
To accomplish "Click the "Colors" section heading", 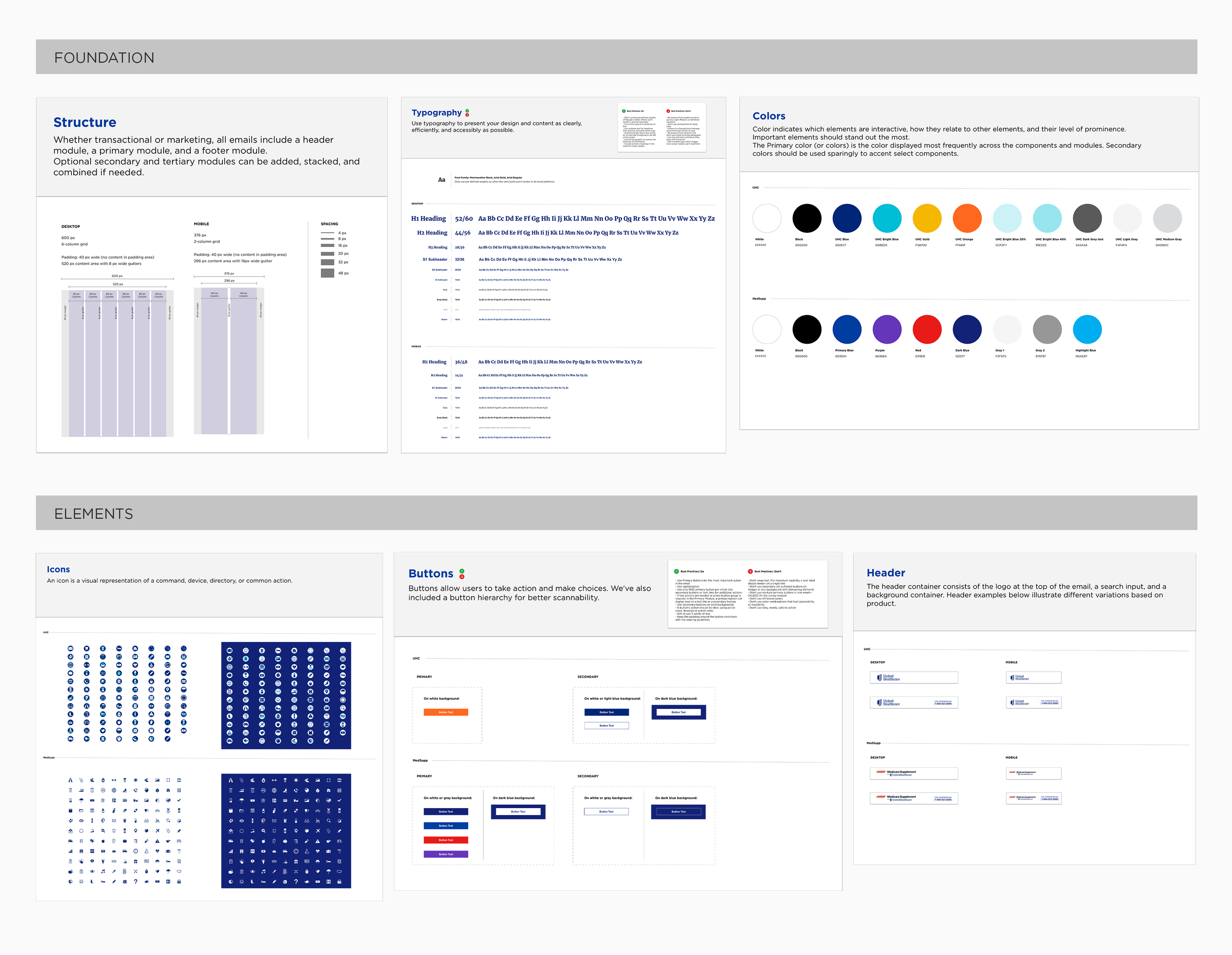I will point(769,116).
